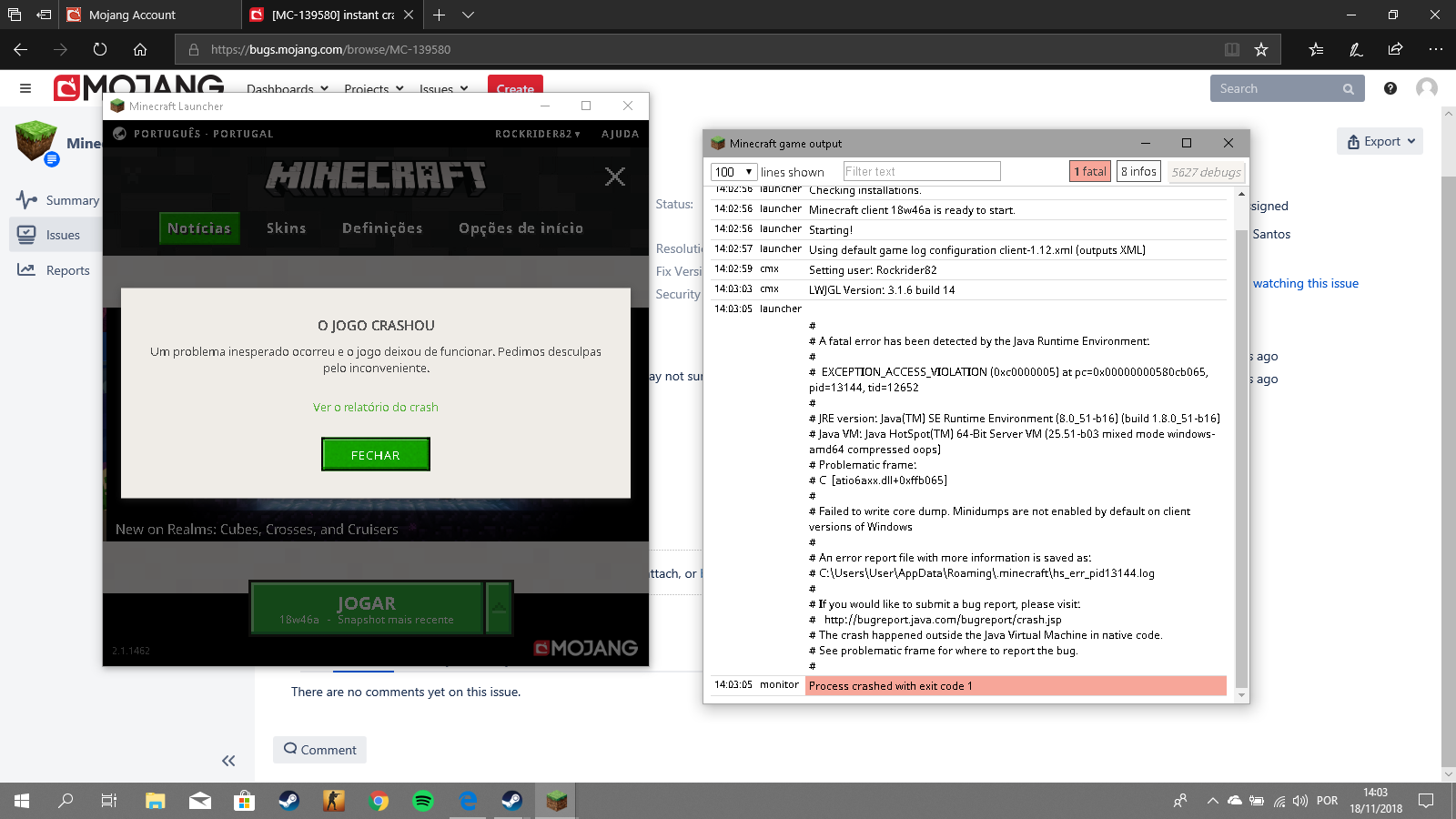Switch to the Skins tab
The image size is (1456, 819).
(286, 228)
